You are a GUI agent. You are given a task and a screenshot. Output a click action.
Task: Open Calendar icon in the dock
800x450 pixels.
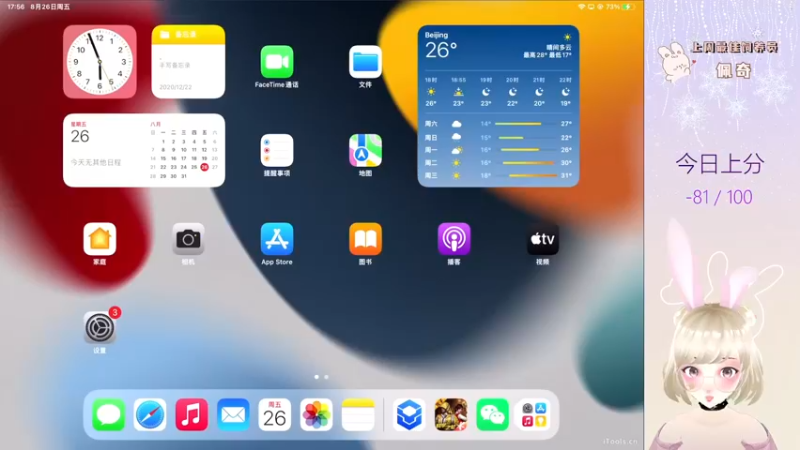tap(274, 414)
